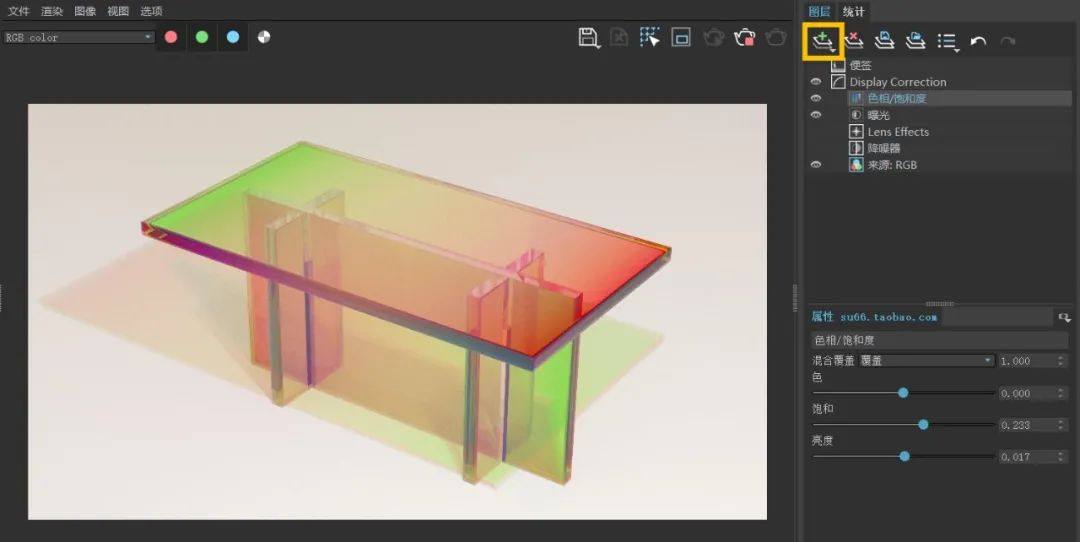The width and height of the screenshot is (1080, 542).
Task: Open the 混合覆盖 blend mode dropdown
Action: pyautogui.click(x=926, y=361)
